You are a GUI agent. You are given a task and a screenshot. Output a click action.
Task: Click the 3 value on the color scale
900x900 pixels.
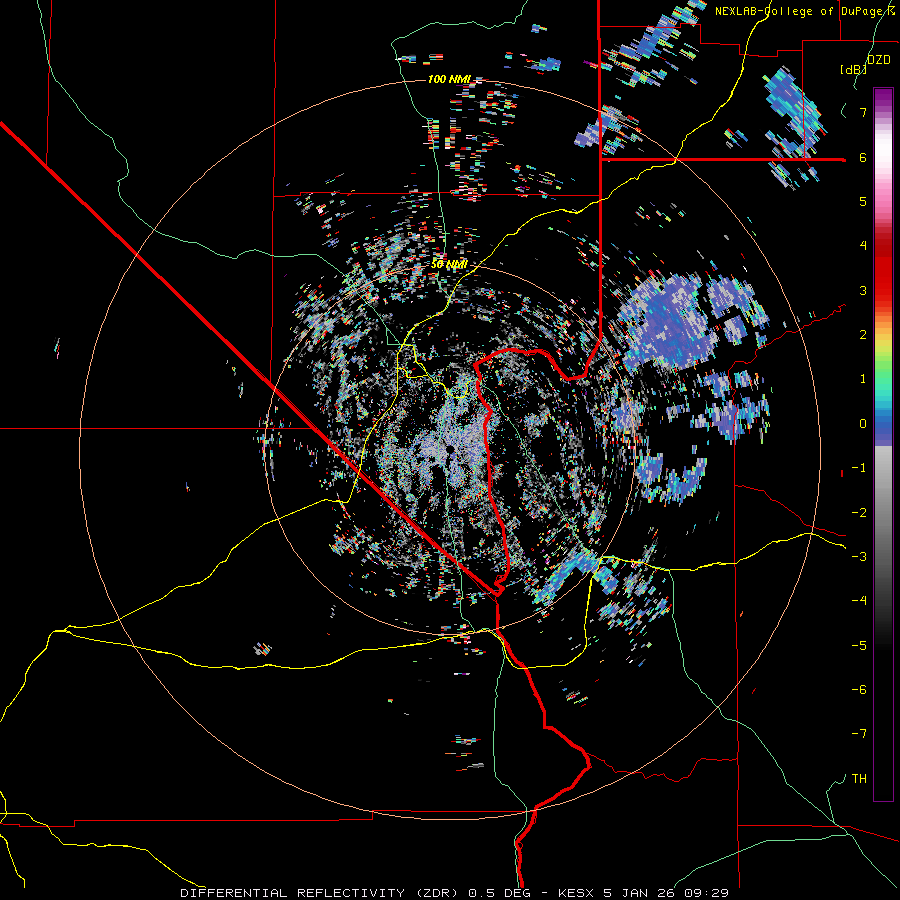[x=863, y=290]
